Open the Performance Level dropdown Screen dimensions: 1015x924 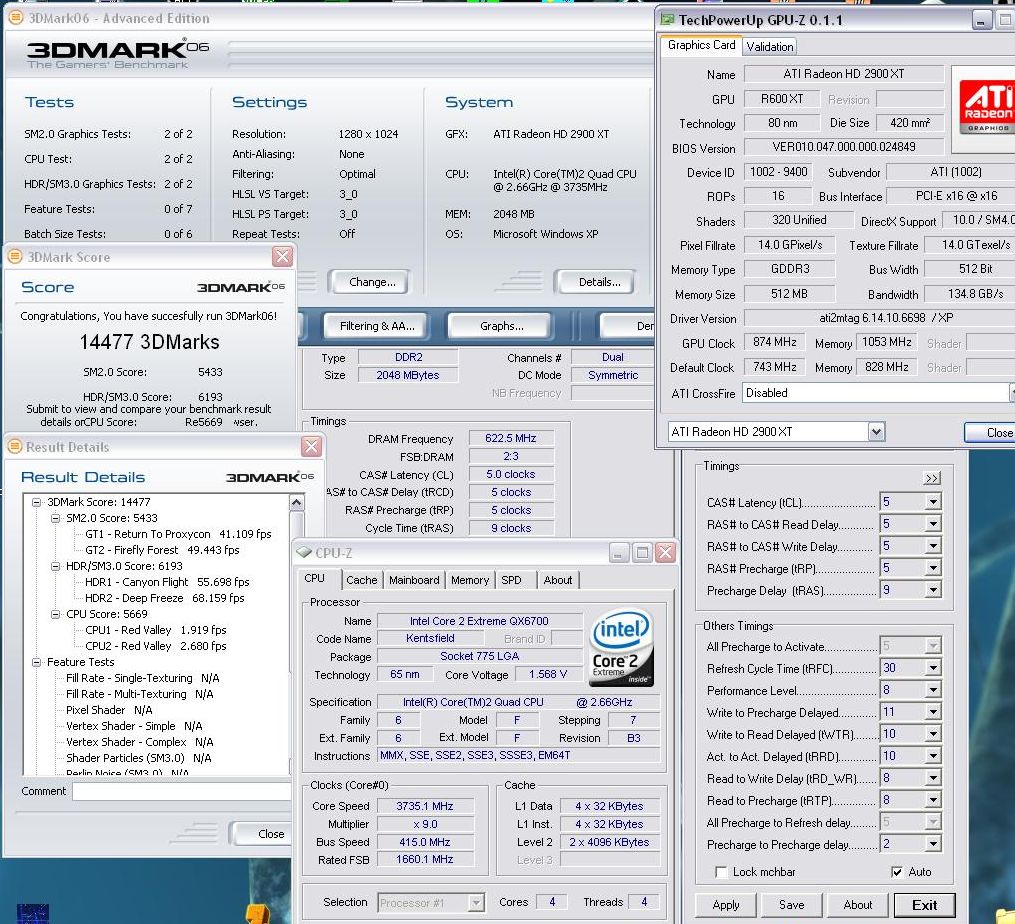[x=933, y=690]
